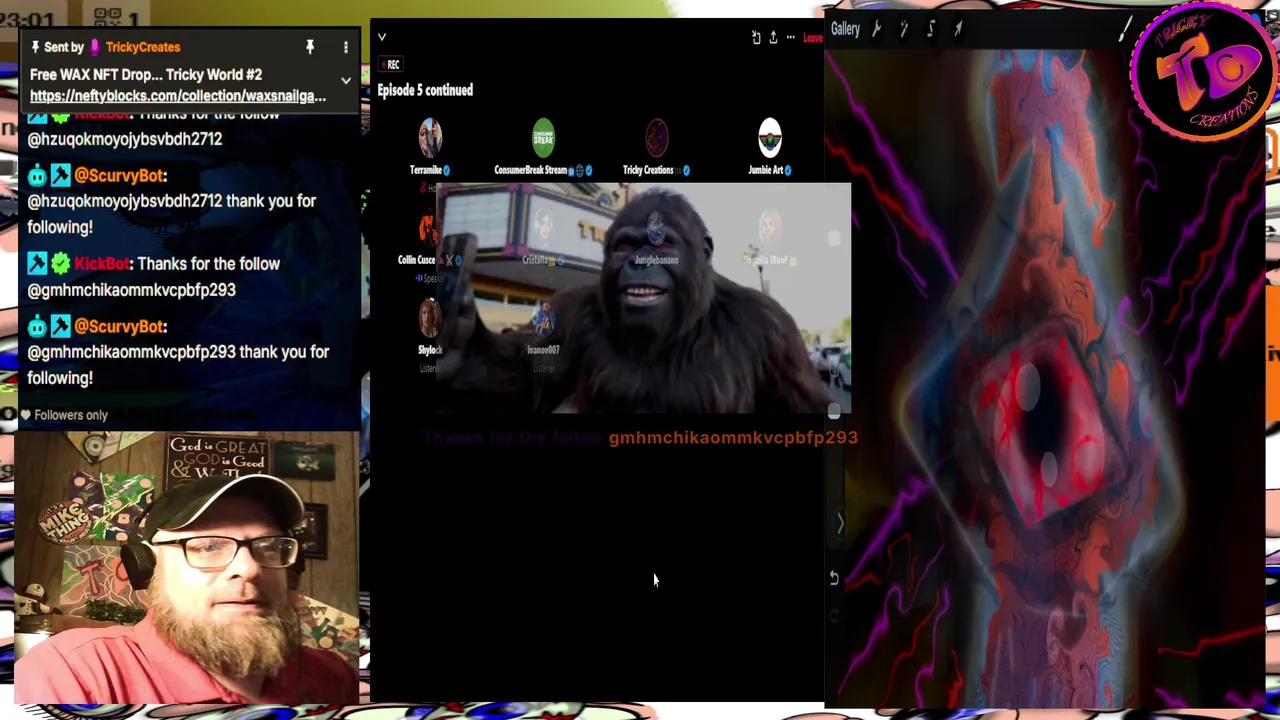Select the Selection S-shaped tool
This screenshot has height=720, width=1280.
(x=930, y=29)
